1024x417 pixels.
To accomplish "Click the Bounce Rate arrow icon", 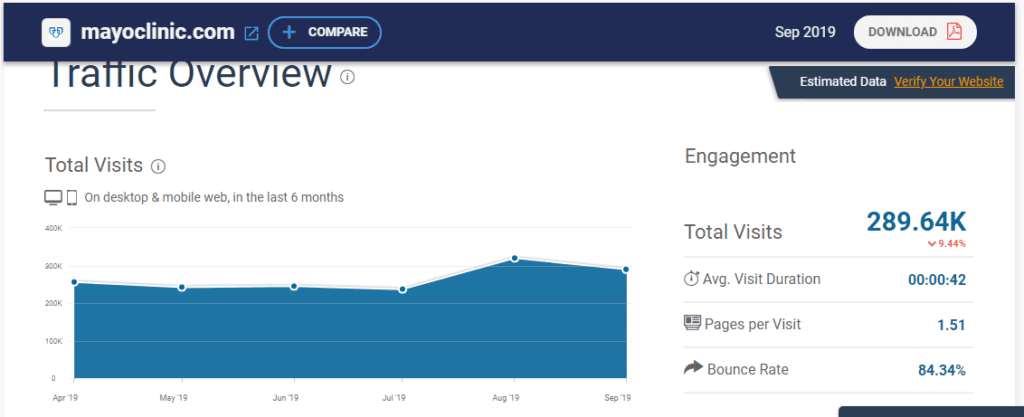I will (693, 369).
